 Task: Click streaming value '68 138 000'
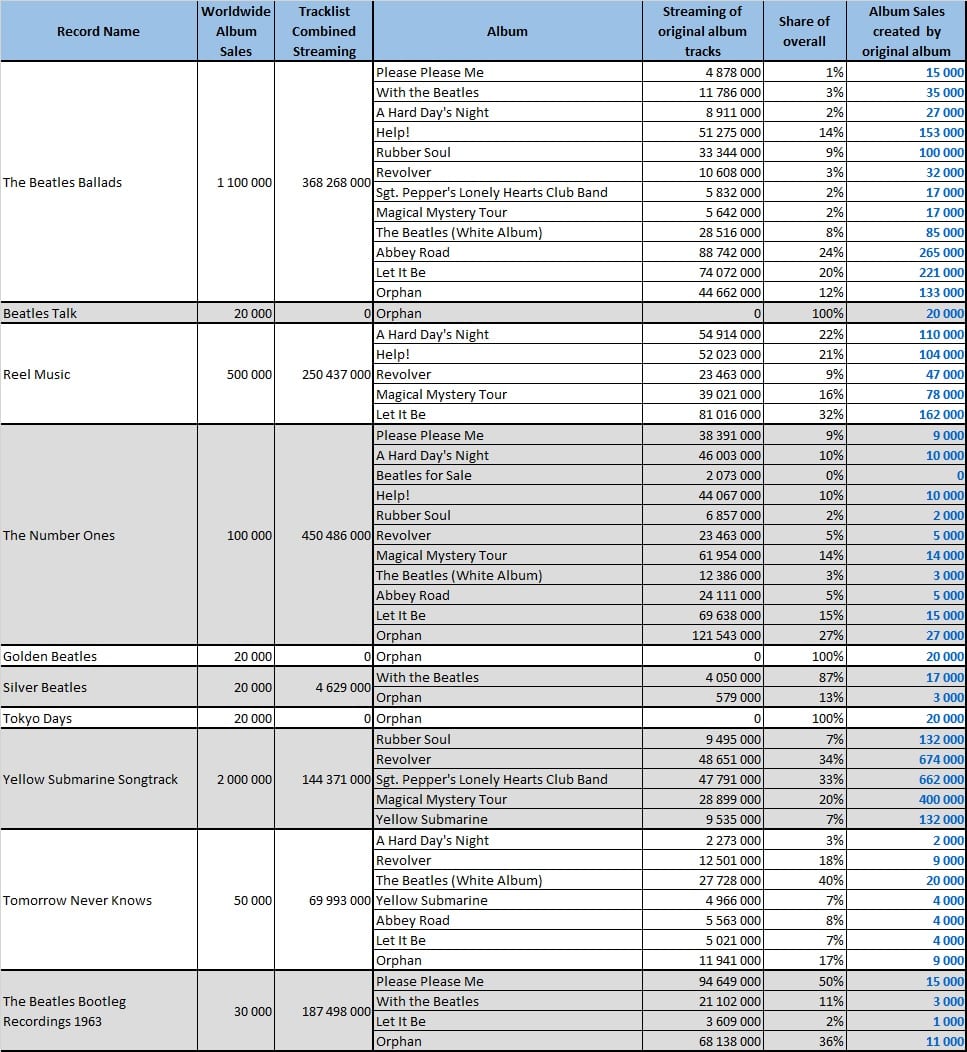pyautogui.click(x=729, y=1042)
